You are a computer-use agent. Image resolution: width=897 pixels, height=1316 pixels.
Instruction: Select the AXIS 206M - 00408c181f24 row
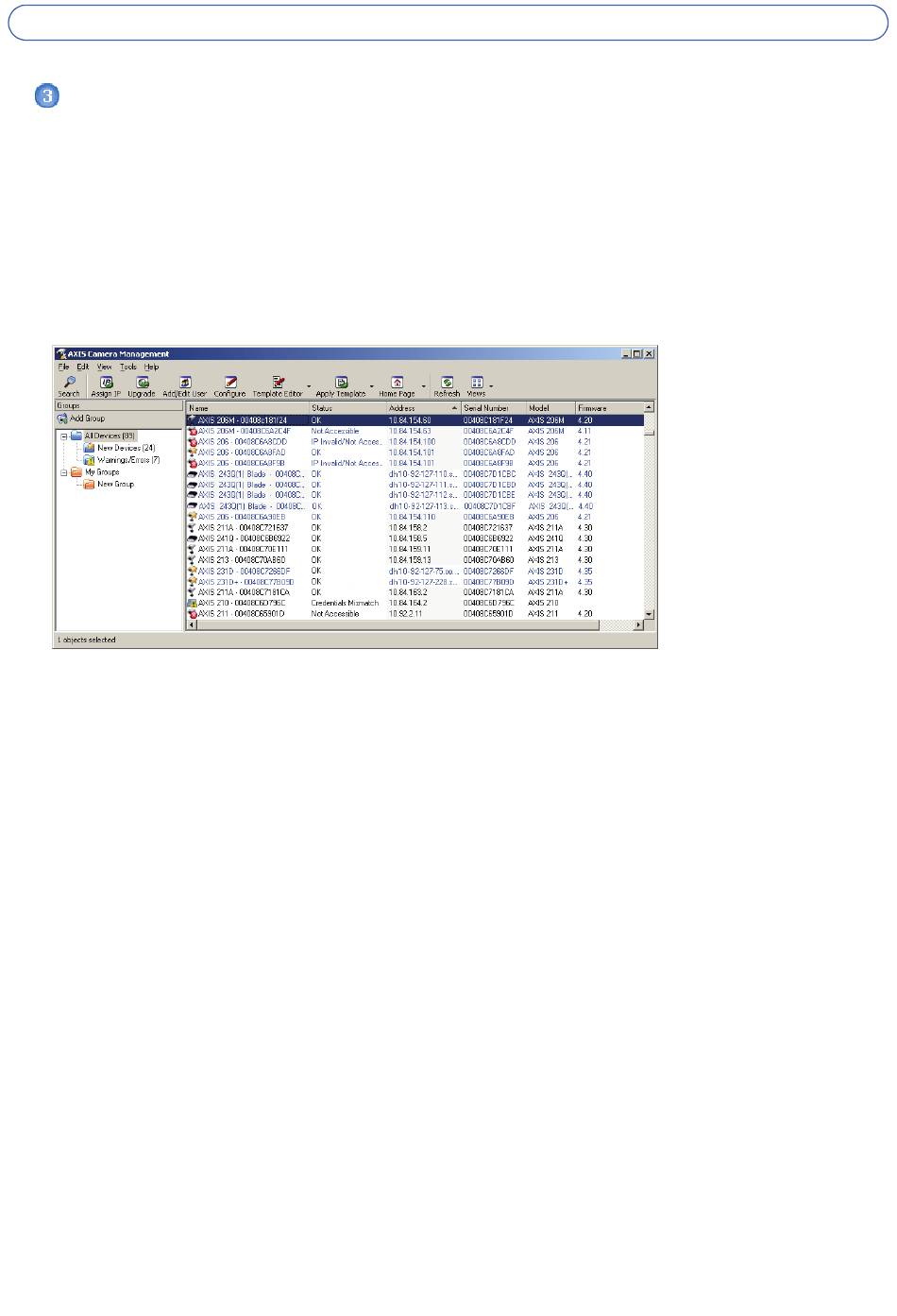click(x=415, y=420)
